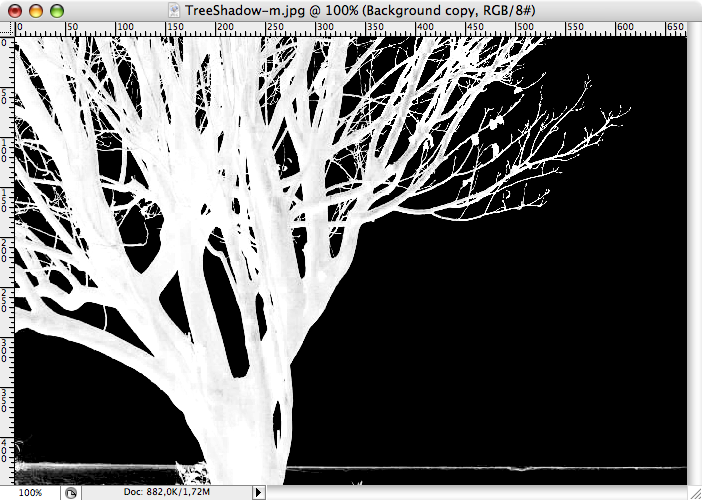Click the horizontal scrollbar track

tap(470, 492)
